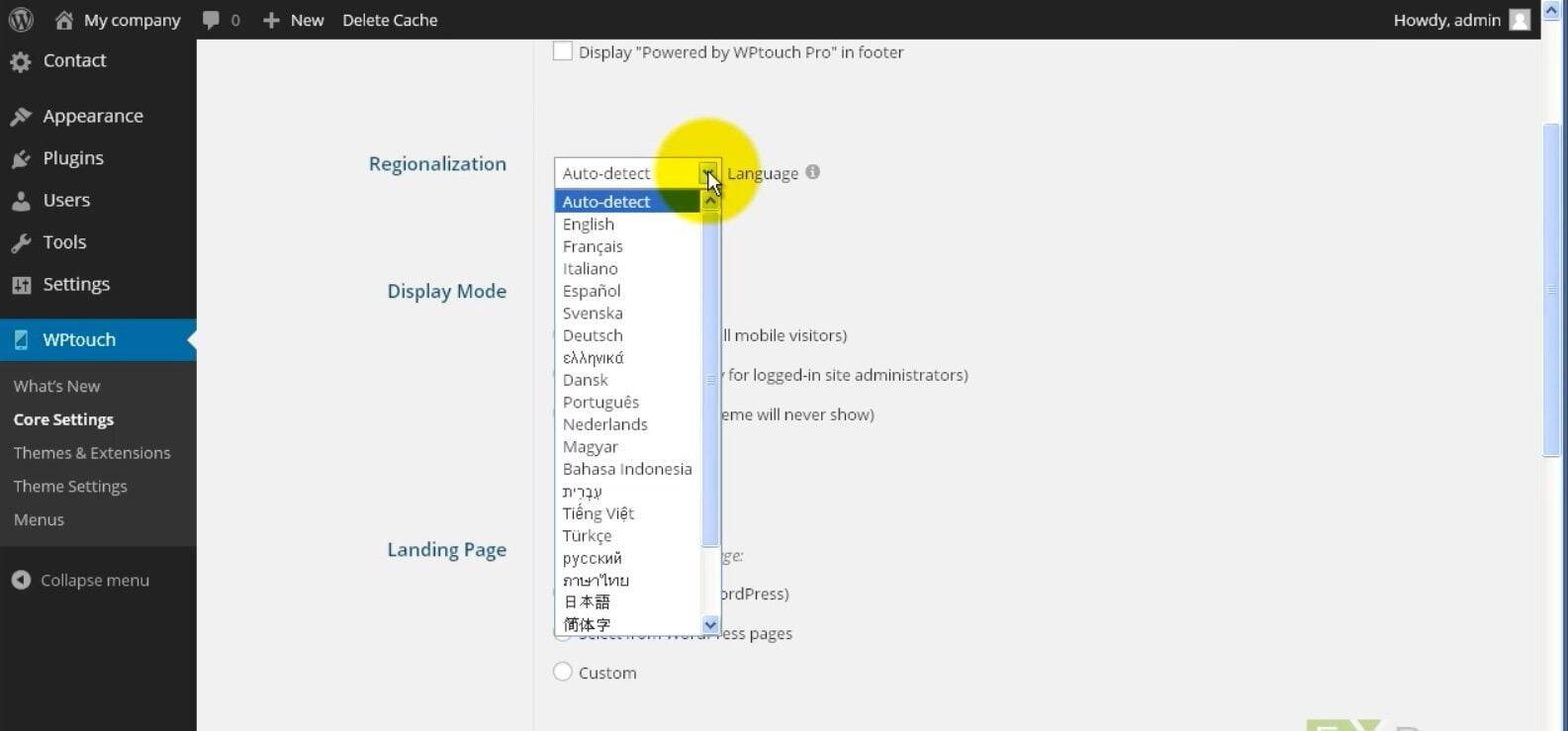Click the language list scroll-down arrow

pos(710,625)
